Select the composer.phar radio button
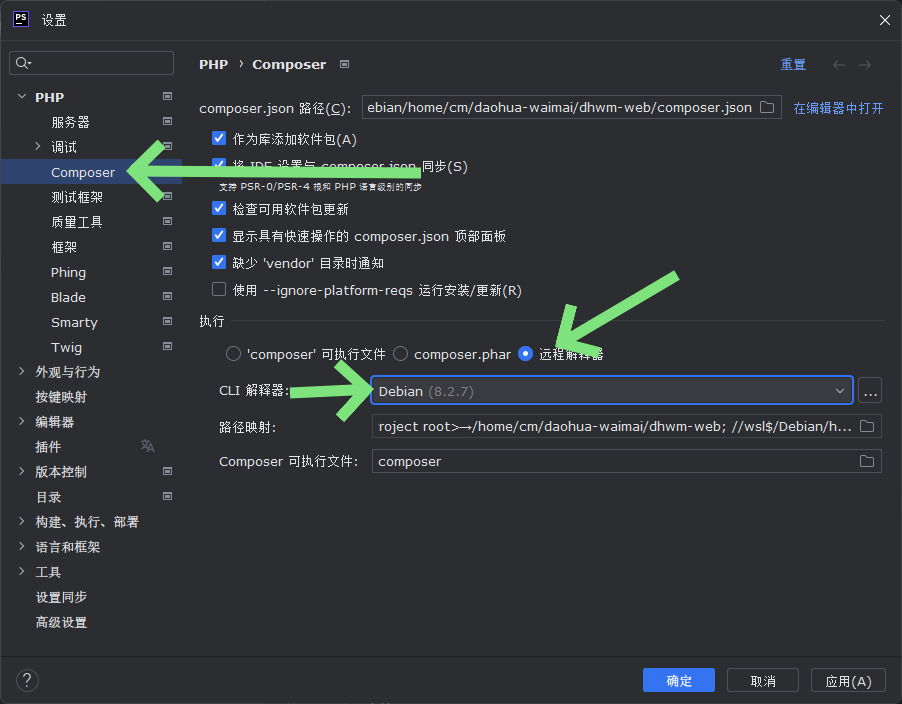This screenshot has height=704, width=902. pos(400,354)
